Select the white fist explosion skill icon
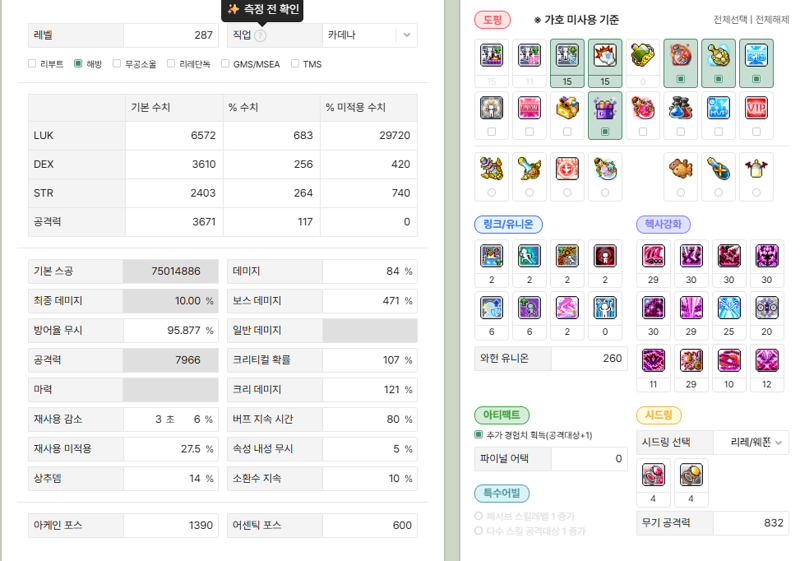 click(x=605, y=55)
